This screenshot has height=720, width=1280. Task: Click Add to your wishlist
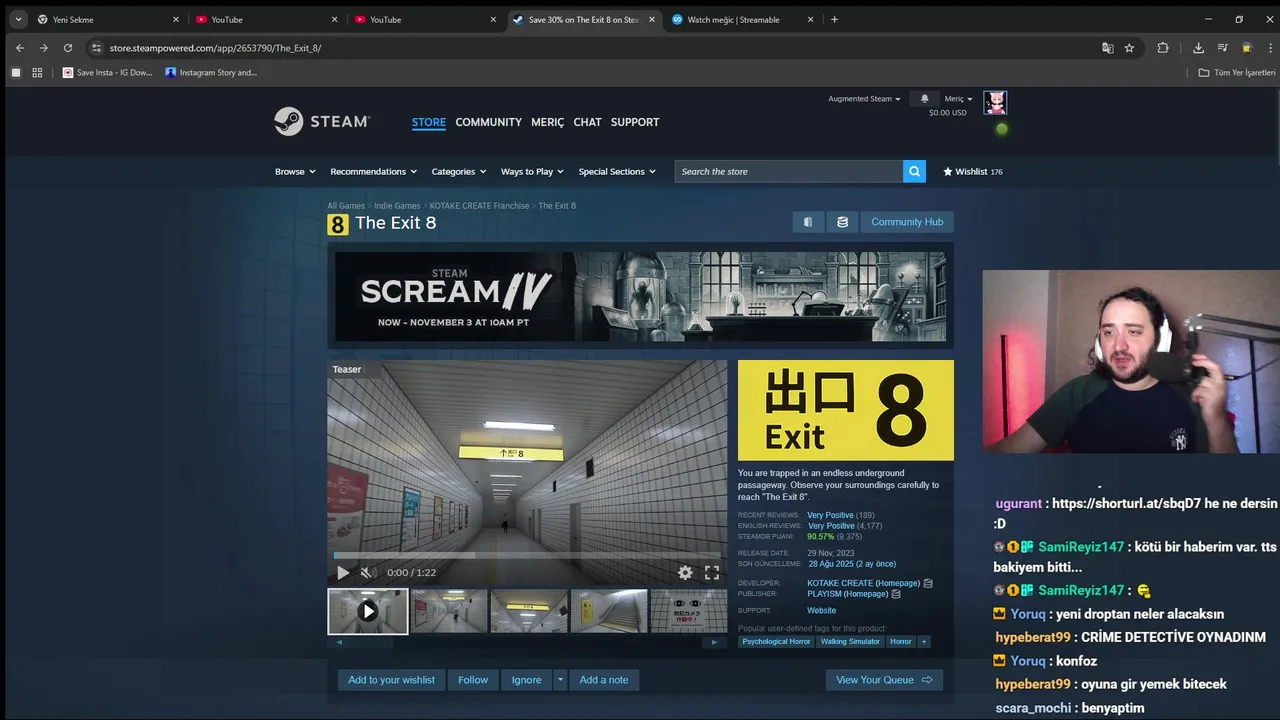[x=391, y=680]
